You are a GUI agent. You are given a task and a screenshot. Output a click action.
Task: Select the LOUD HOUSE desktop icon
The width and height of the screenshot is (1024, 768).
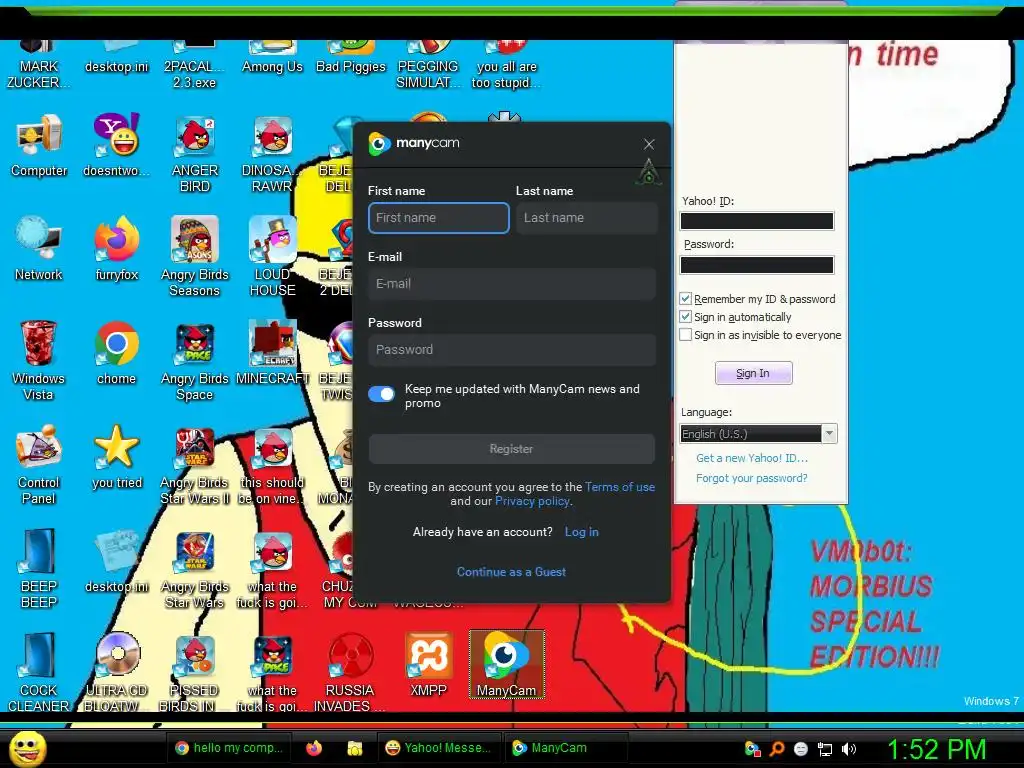(x=272, y=257)
